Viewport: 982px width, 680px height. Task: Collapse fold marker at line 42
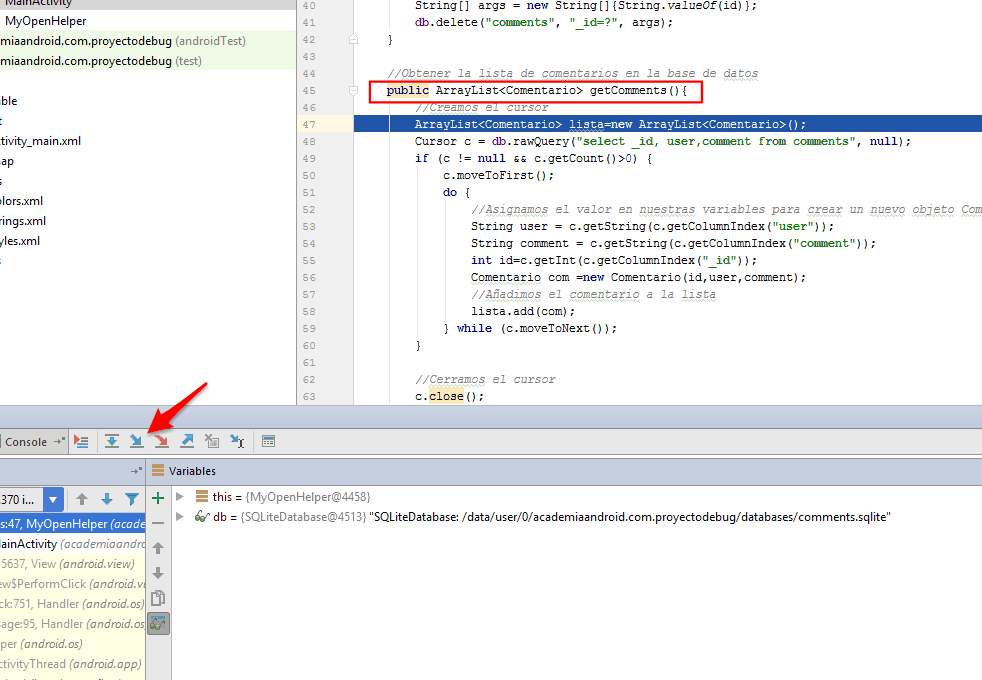(x=353, y=39)
